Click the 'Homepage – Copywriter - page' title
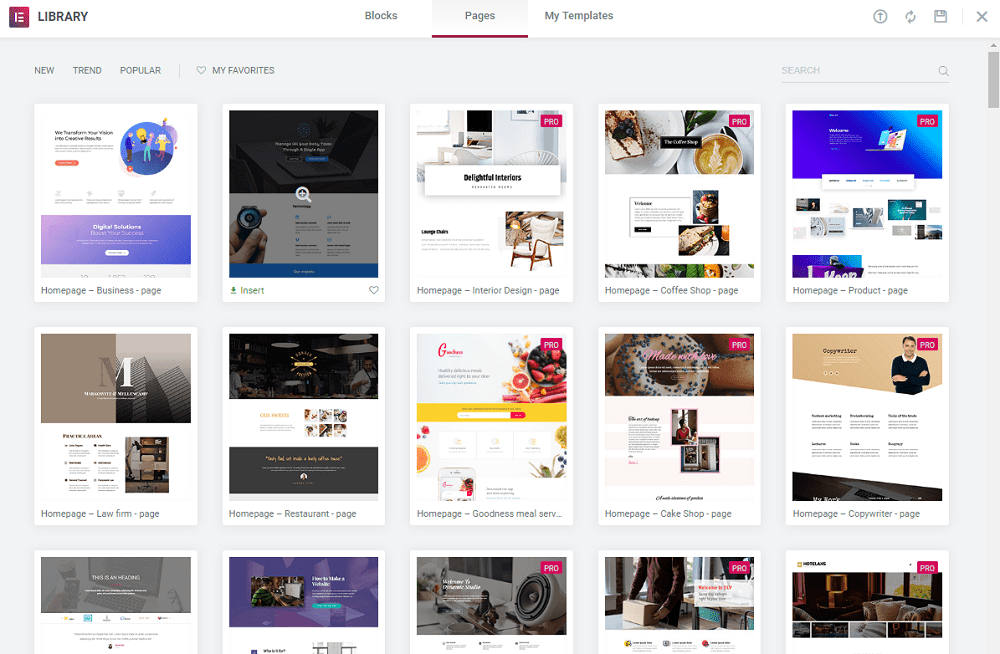 pos(856,514)
